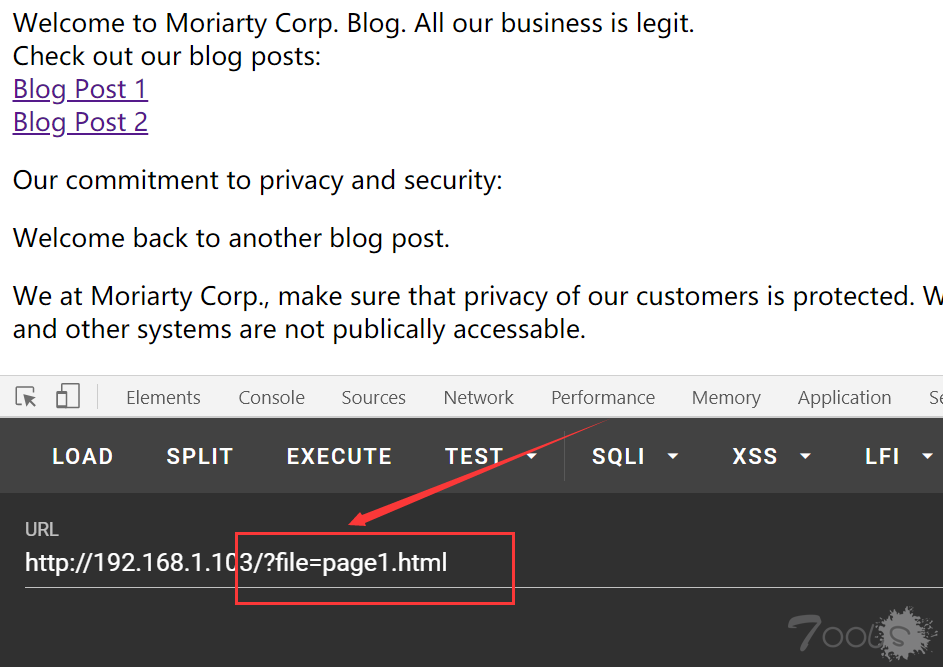The height and width of the screenshot is (667, 943).
Task: Open the Blog Post 1 link
Action: pos(80,89)
